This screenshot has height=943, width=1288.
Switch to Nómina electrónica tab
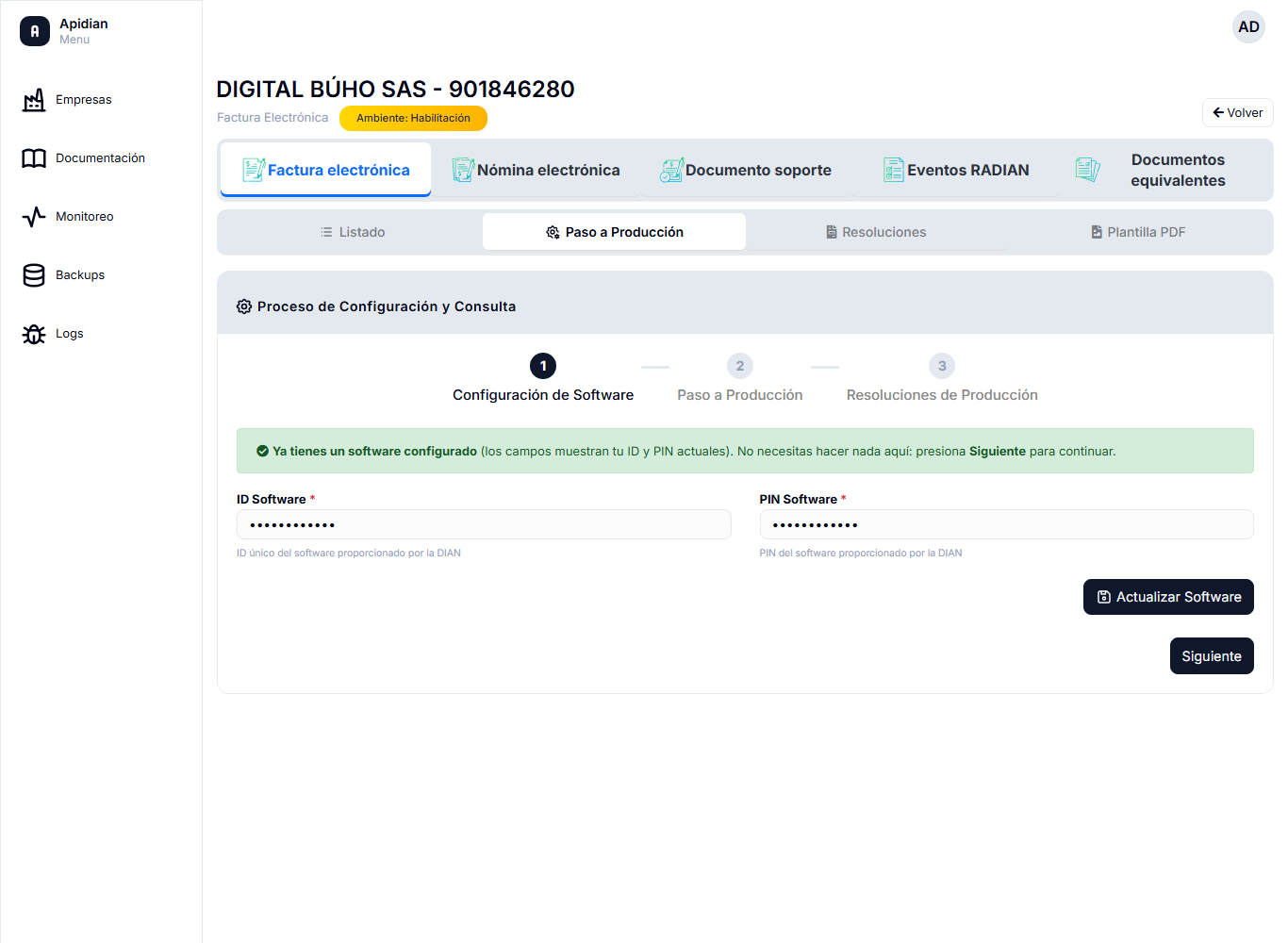click(536, 170)
